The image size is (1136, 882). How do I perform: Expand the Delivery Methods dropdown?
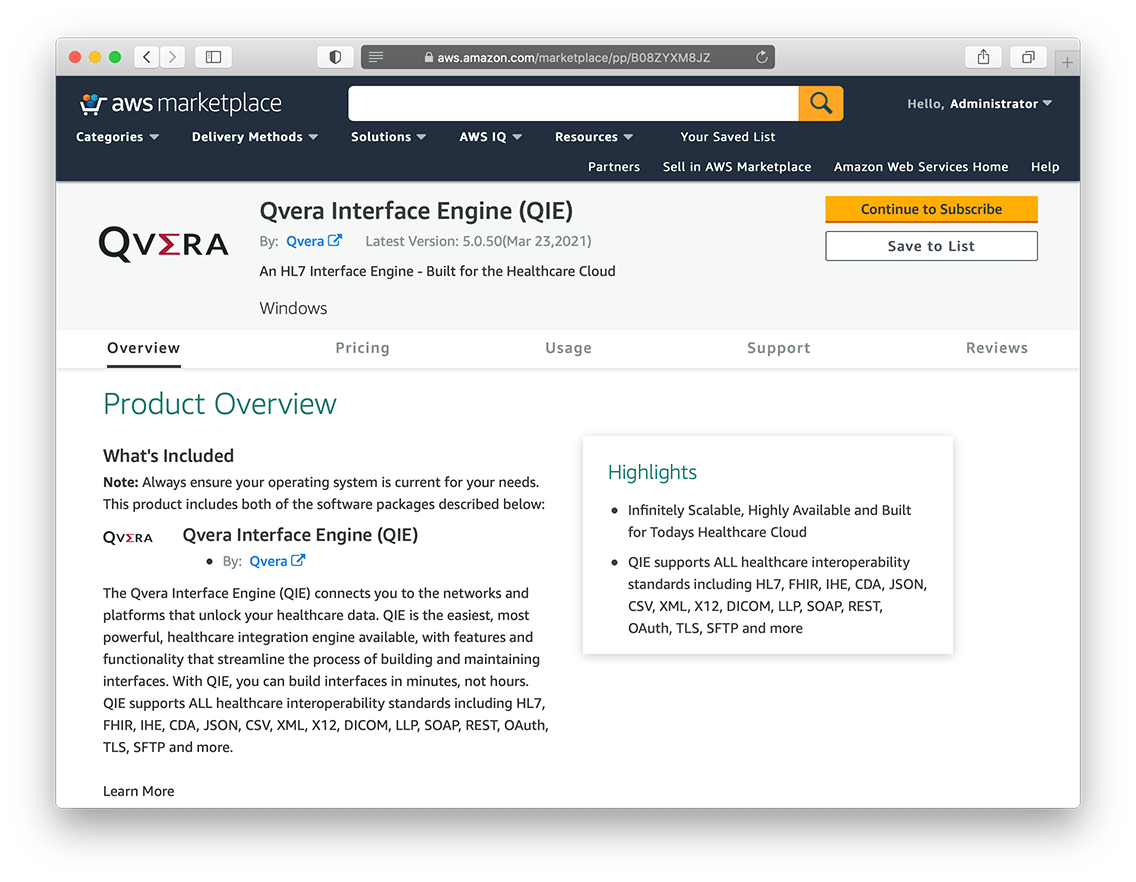point(255,136)
